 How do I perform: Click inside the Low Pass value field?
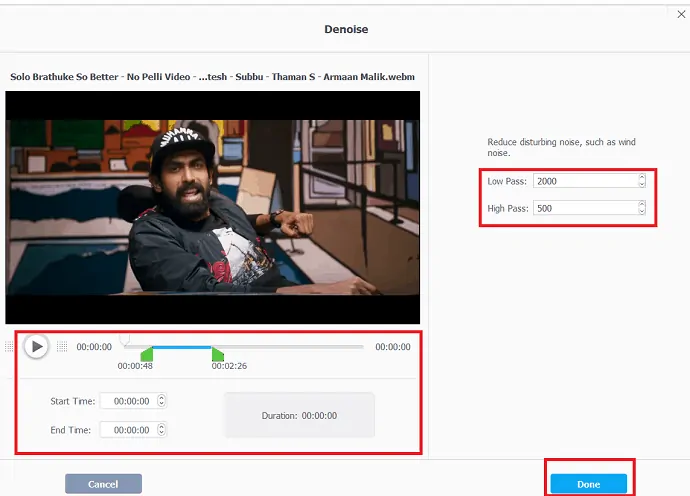(x=585, y=181)
